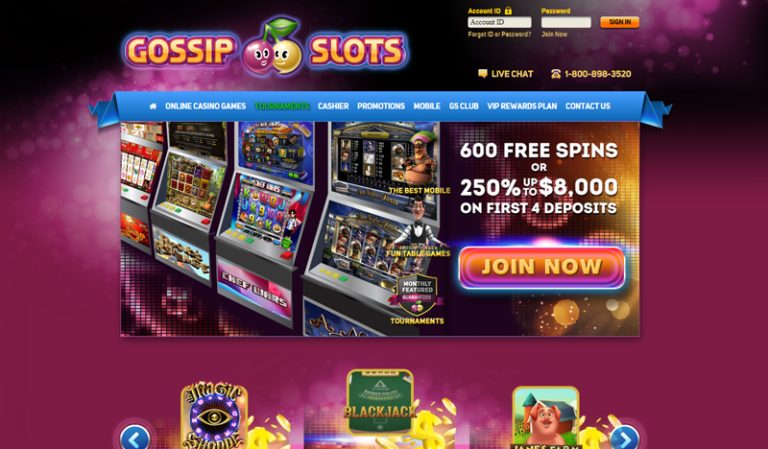Open Live Chat speech bubble icon

[482, 73]
